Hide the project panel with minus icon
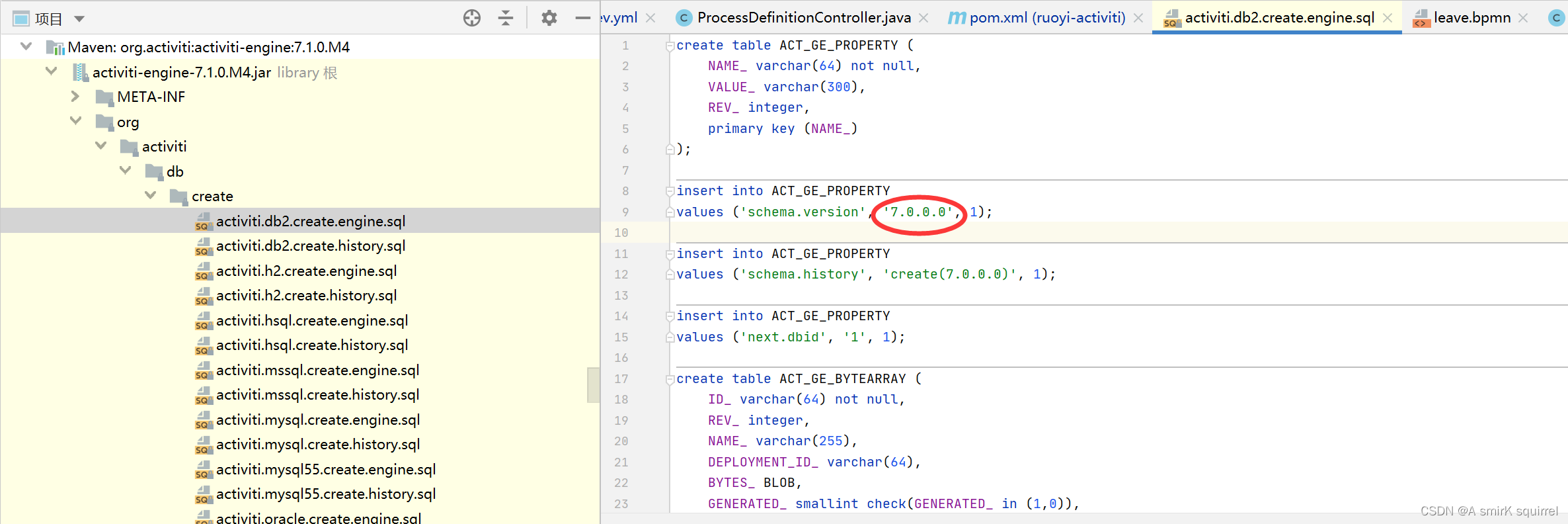The height and width of the screenshot is (524, 1568). [582, 18]
